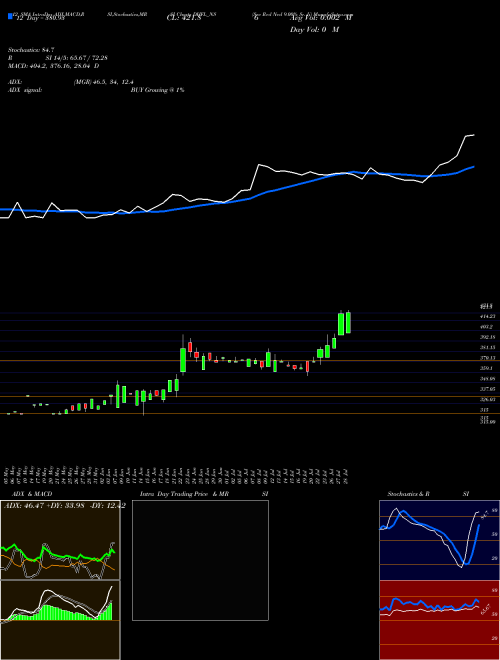Click the 'Intra Day Trading Price & MR' title
The width and height of the screenshot is (500, 660).
click(184, 494)
